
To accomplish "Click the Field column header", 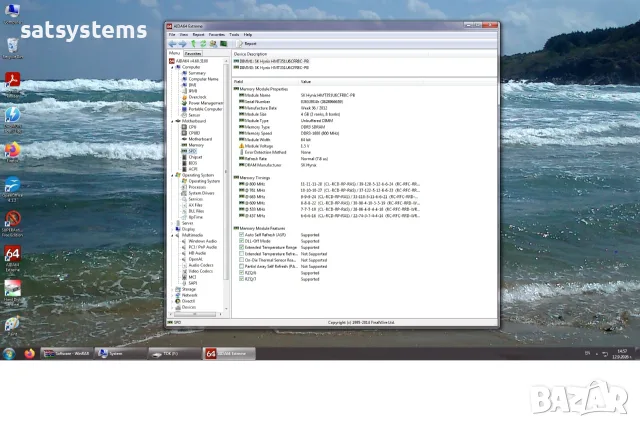I will point(266,82).
